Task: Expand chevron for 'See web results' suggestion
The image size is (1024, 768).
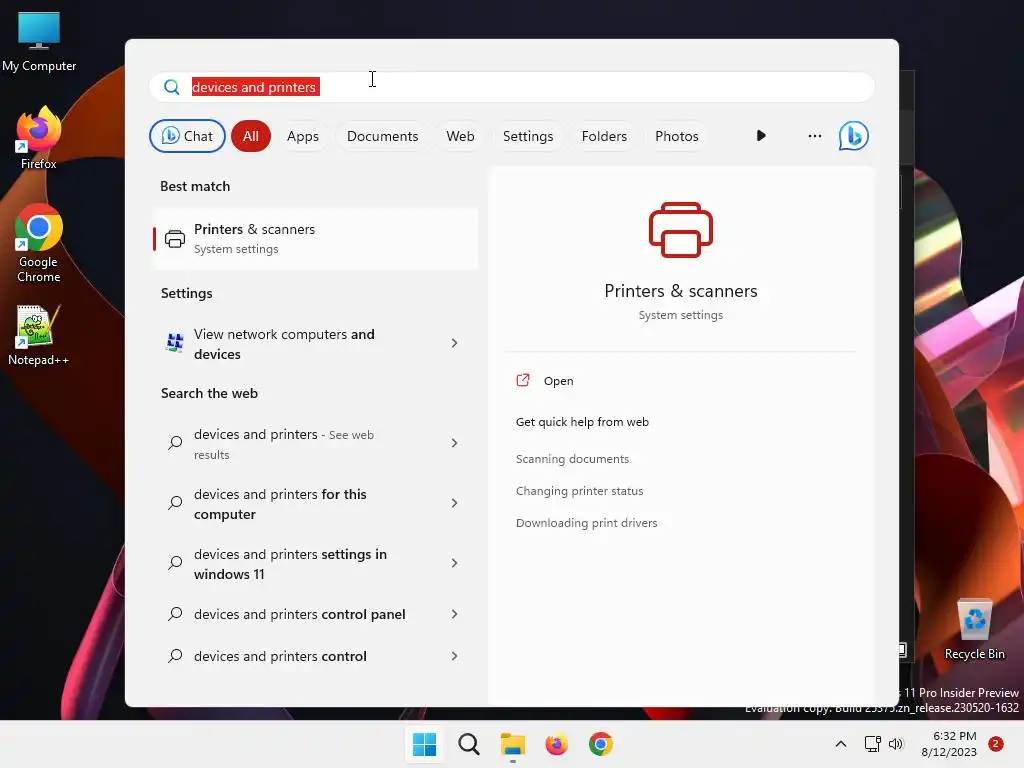Action: [x=455, y=443]
